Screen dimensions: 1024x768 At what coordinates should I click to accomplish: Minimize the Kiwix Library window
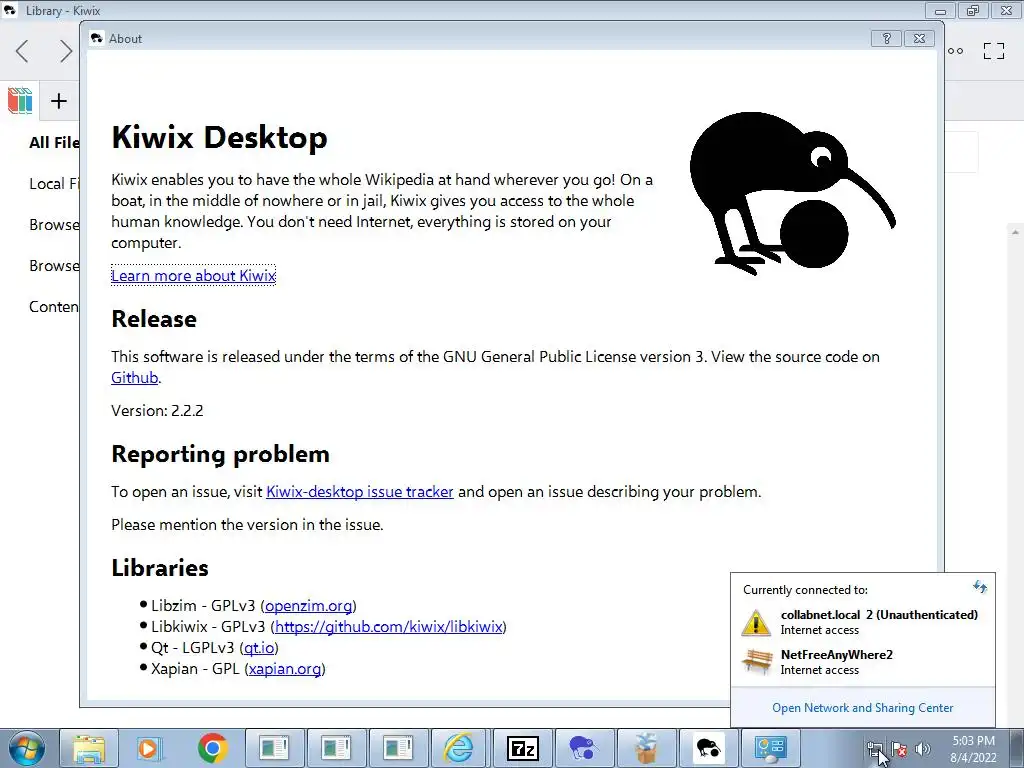click(940, 10)
